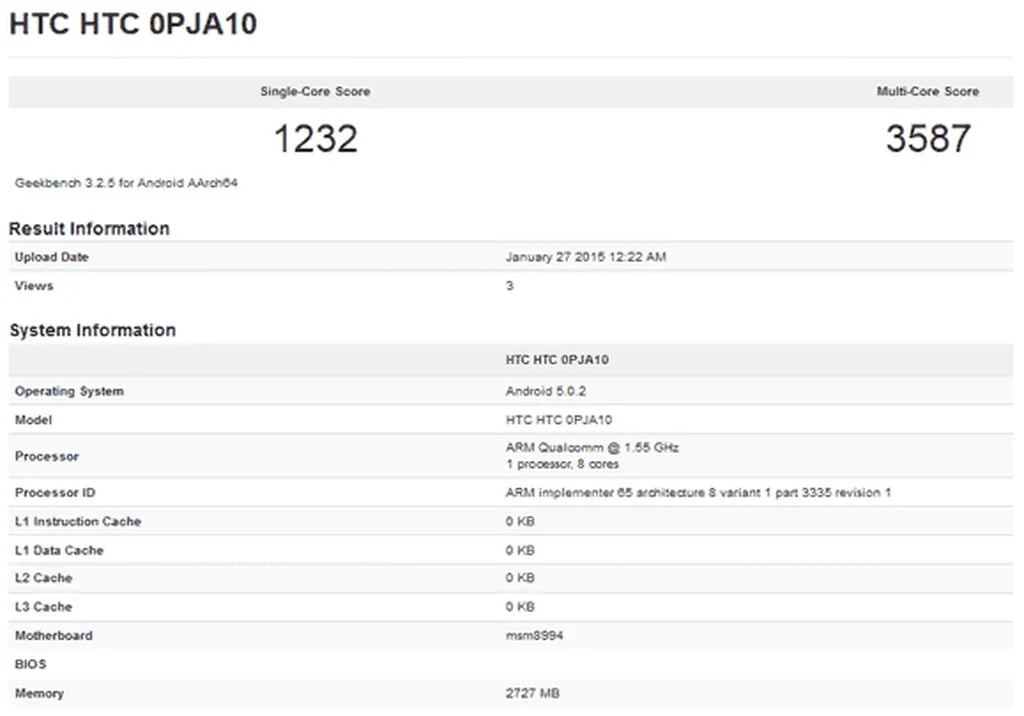Click the ARM Qualcomm @ 1.55 GHz text
This screenshot has width=1024, height=716.
592,447
